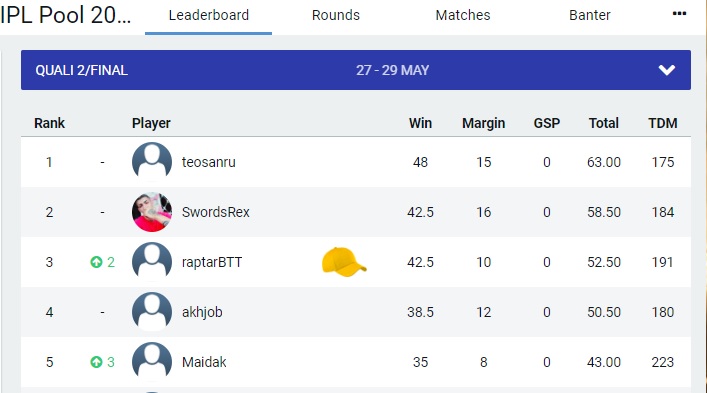Open SwordsRex's profile photo

pos(152,212)
